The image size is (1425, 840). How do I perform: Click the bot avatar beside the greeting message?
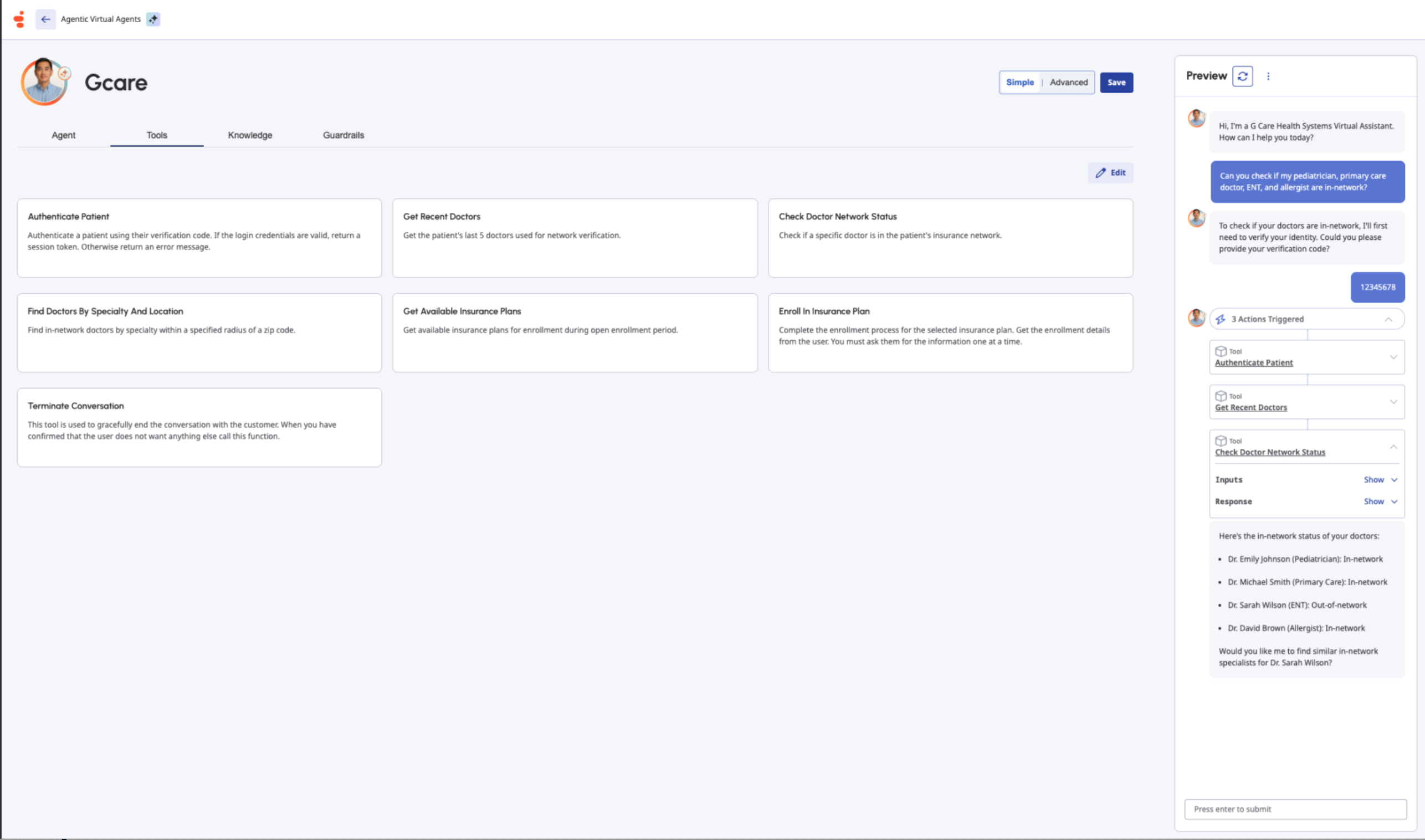pyautogui.click(x=1196, y=119)
